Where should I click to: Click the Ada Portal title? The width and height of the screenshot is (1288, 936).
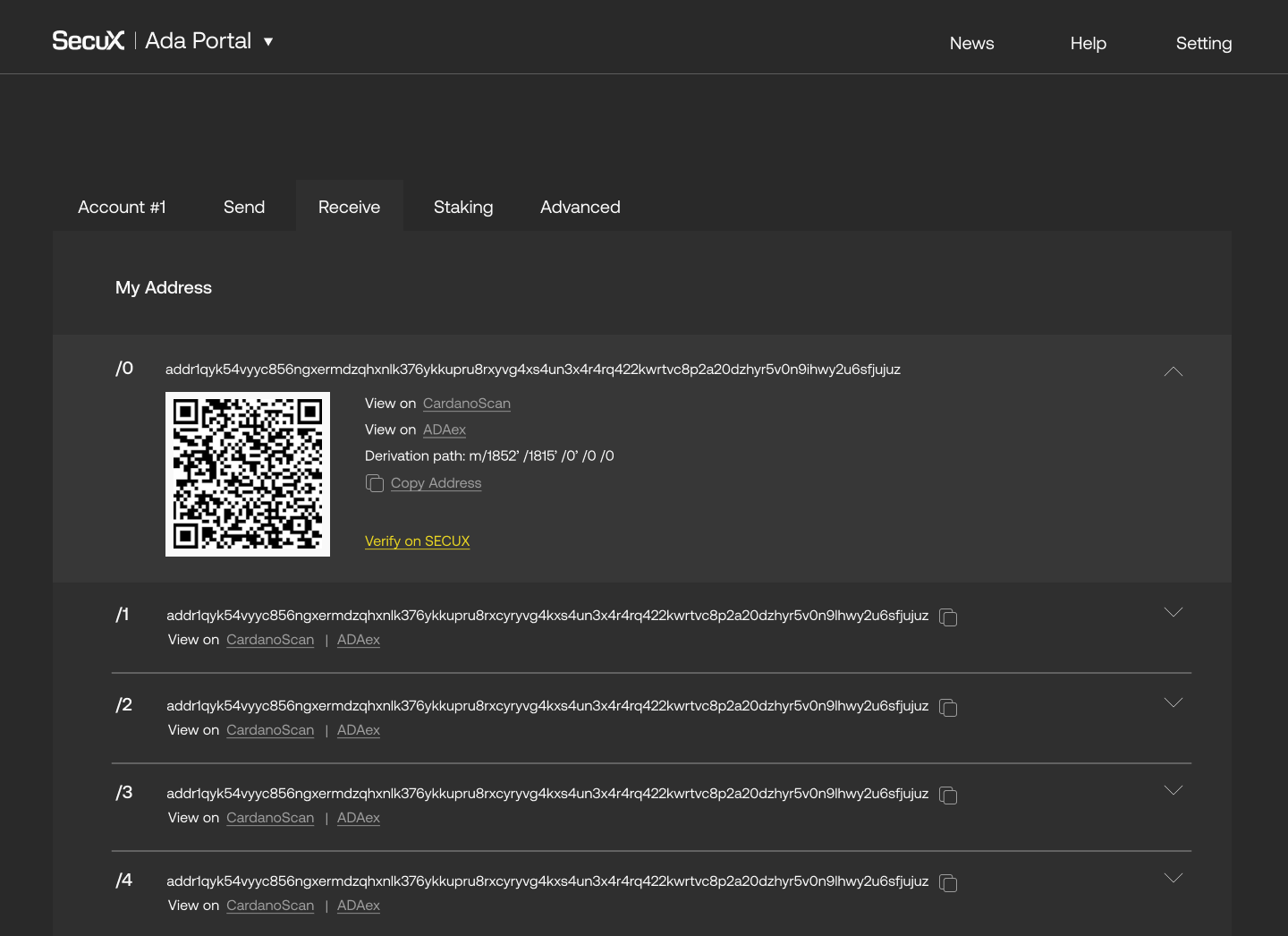pyautogui.click(x=198, y=41)
